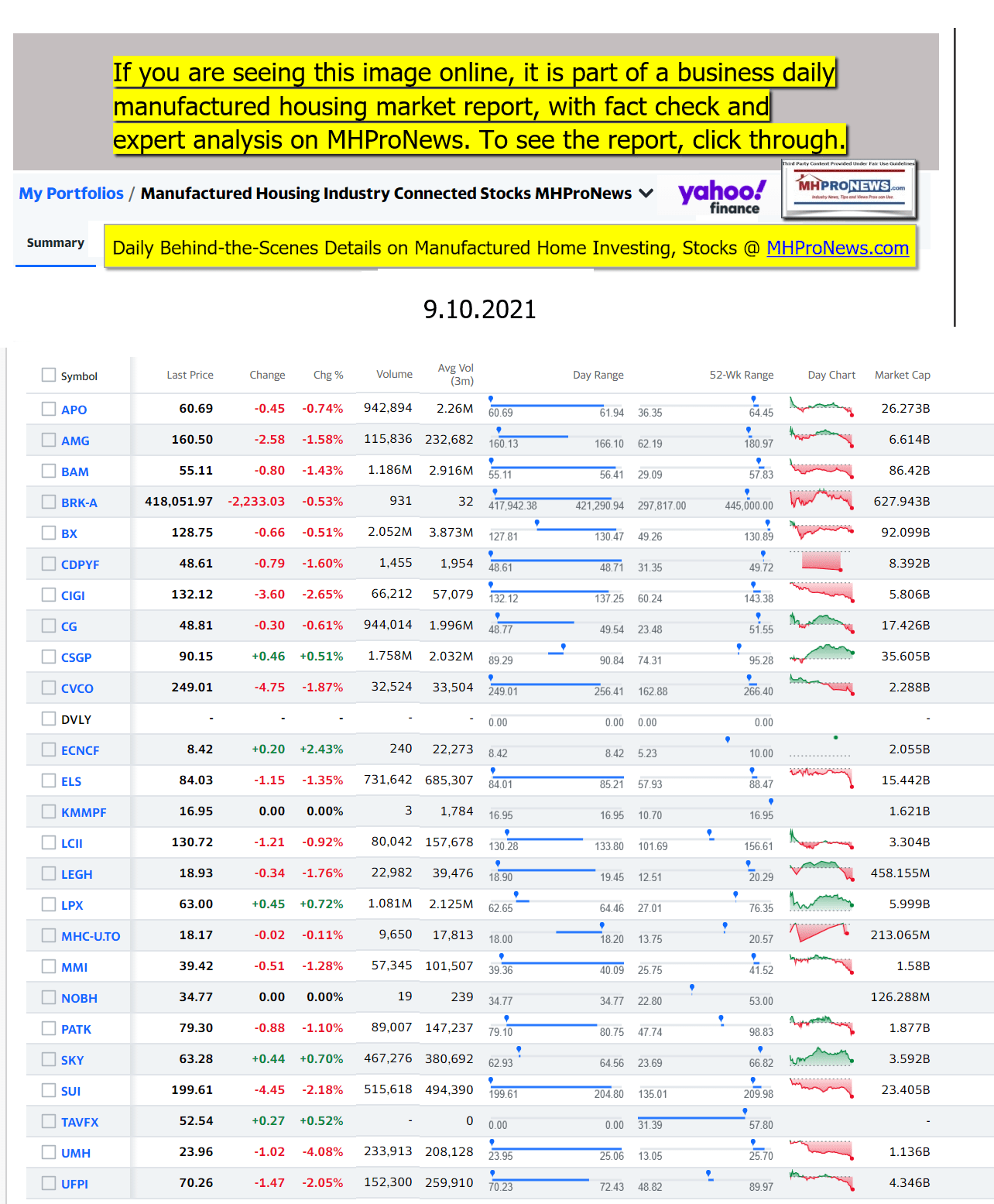Viewport: 994px width, 1204px height.
Task: Click the APO day range bar
Action: pos(556,405)
